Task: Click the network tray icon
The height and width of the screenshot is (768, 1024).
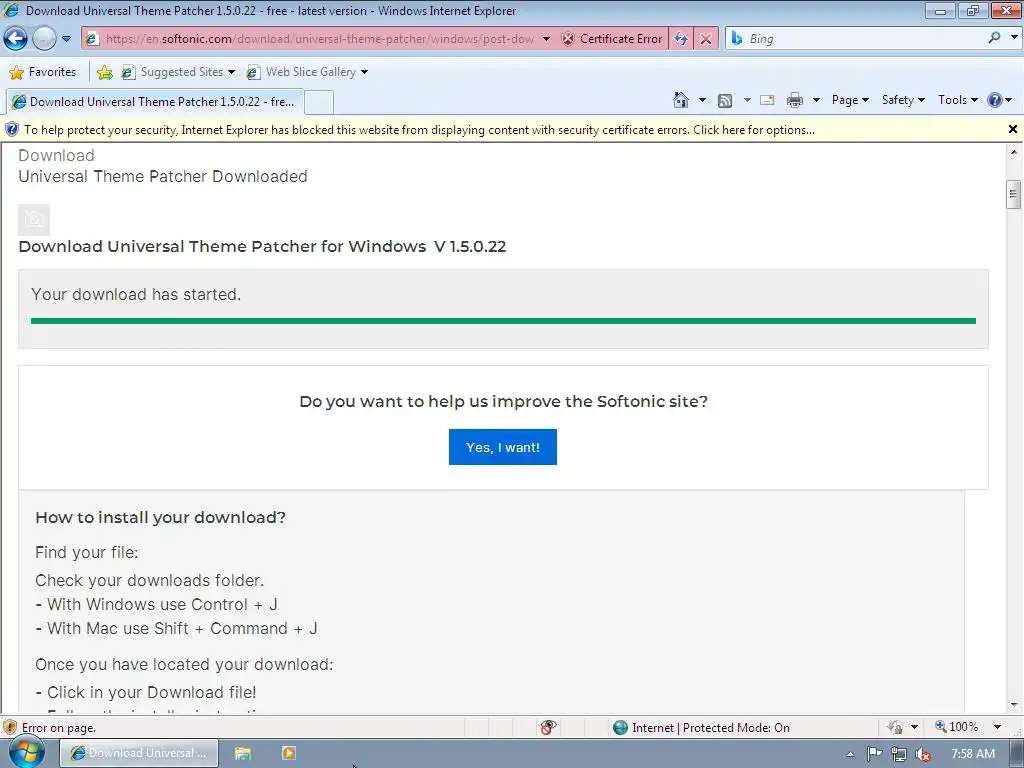Action: (x=899, y=754)
